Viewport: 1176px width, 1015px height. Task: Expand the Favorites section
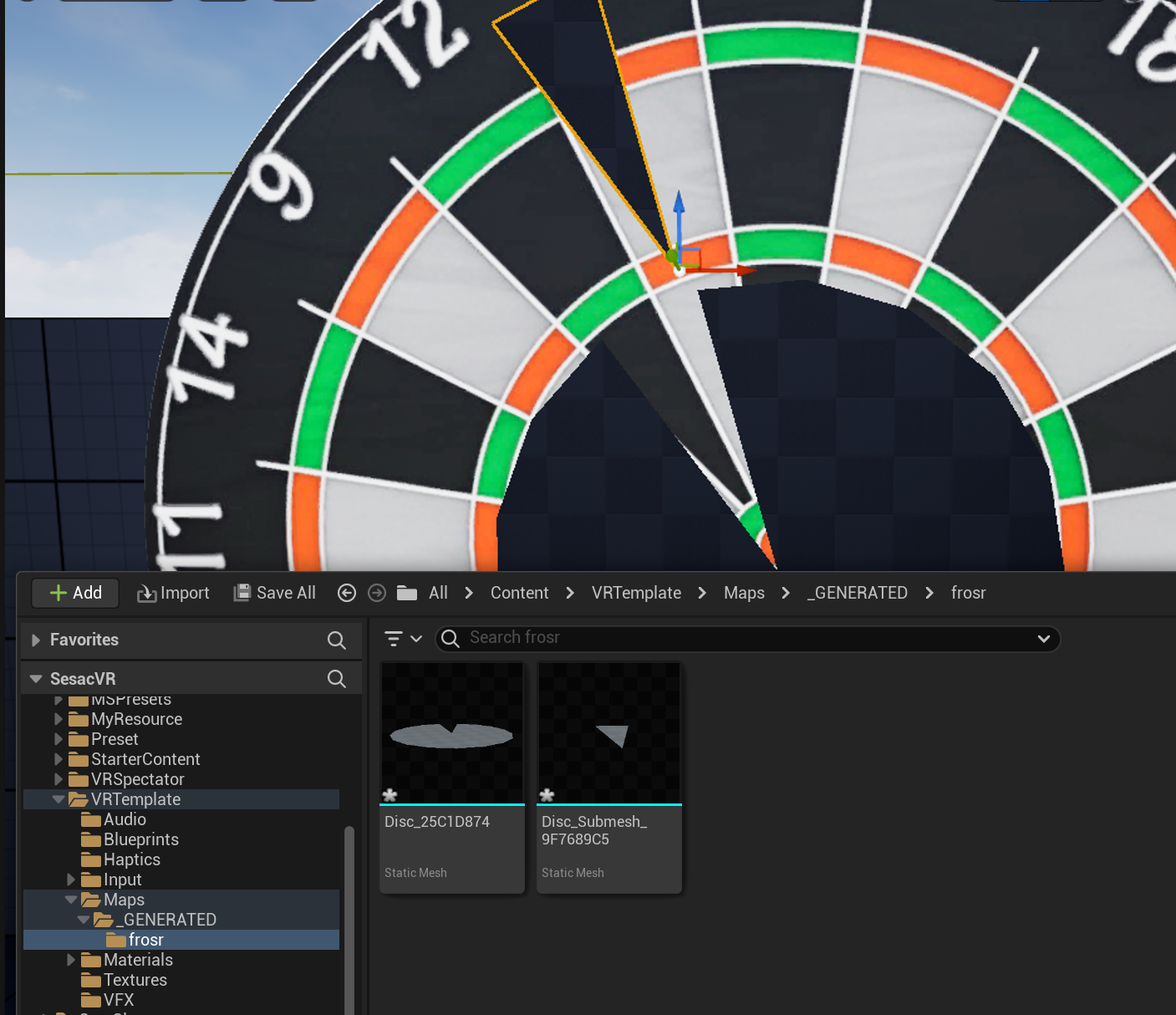pos(36,640)
